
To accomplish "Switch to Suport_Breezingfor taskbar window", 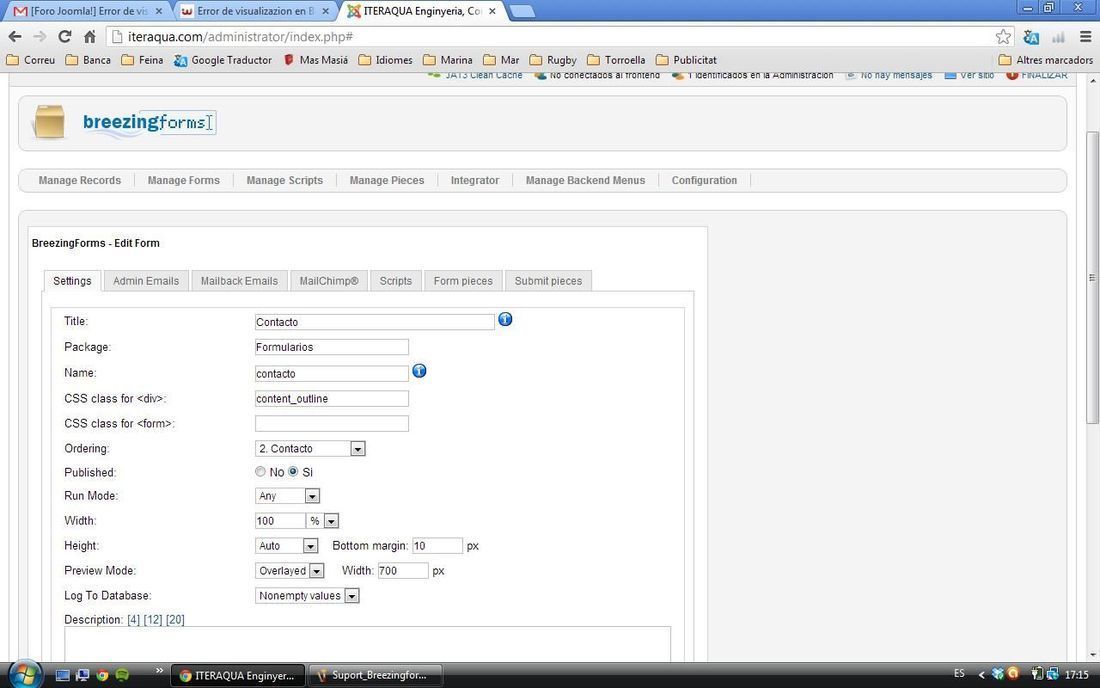I will click(x=376, y=675).
